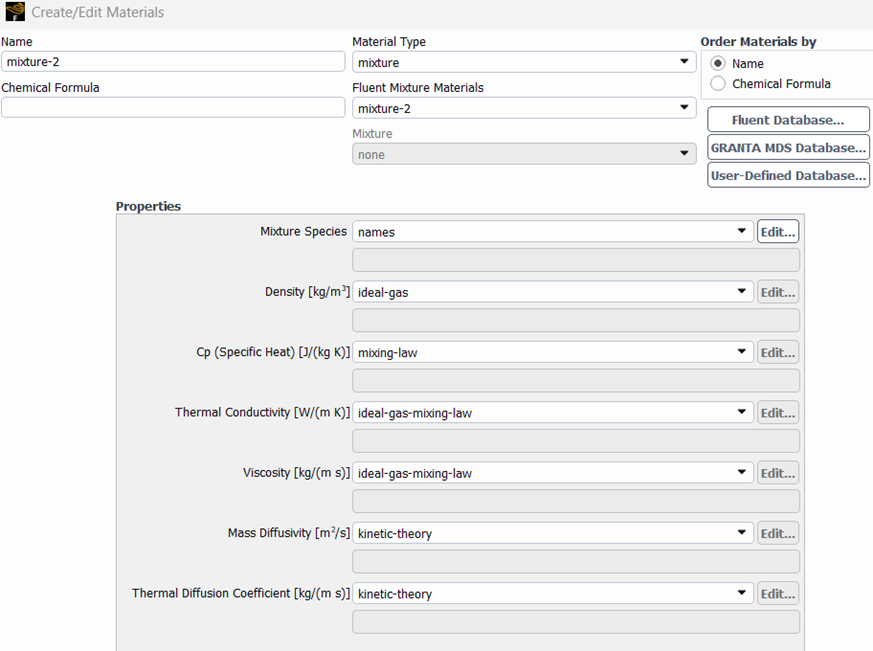Click Edit next to Cp Specific Heat

point(778,352)
